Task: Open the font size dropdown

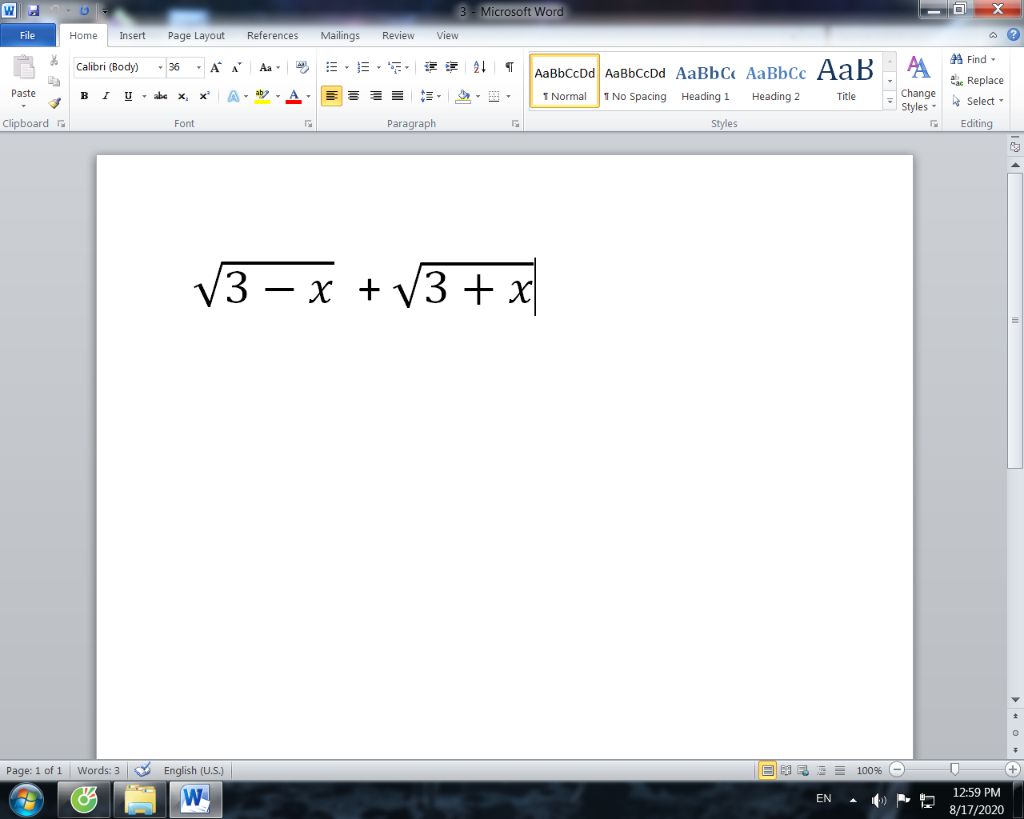Action: point(199,67)
